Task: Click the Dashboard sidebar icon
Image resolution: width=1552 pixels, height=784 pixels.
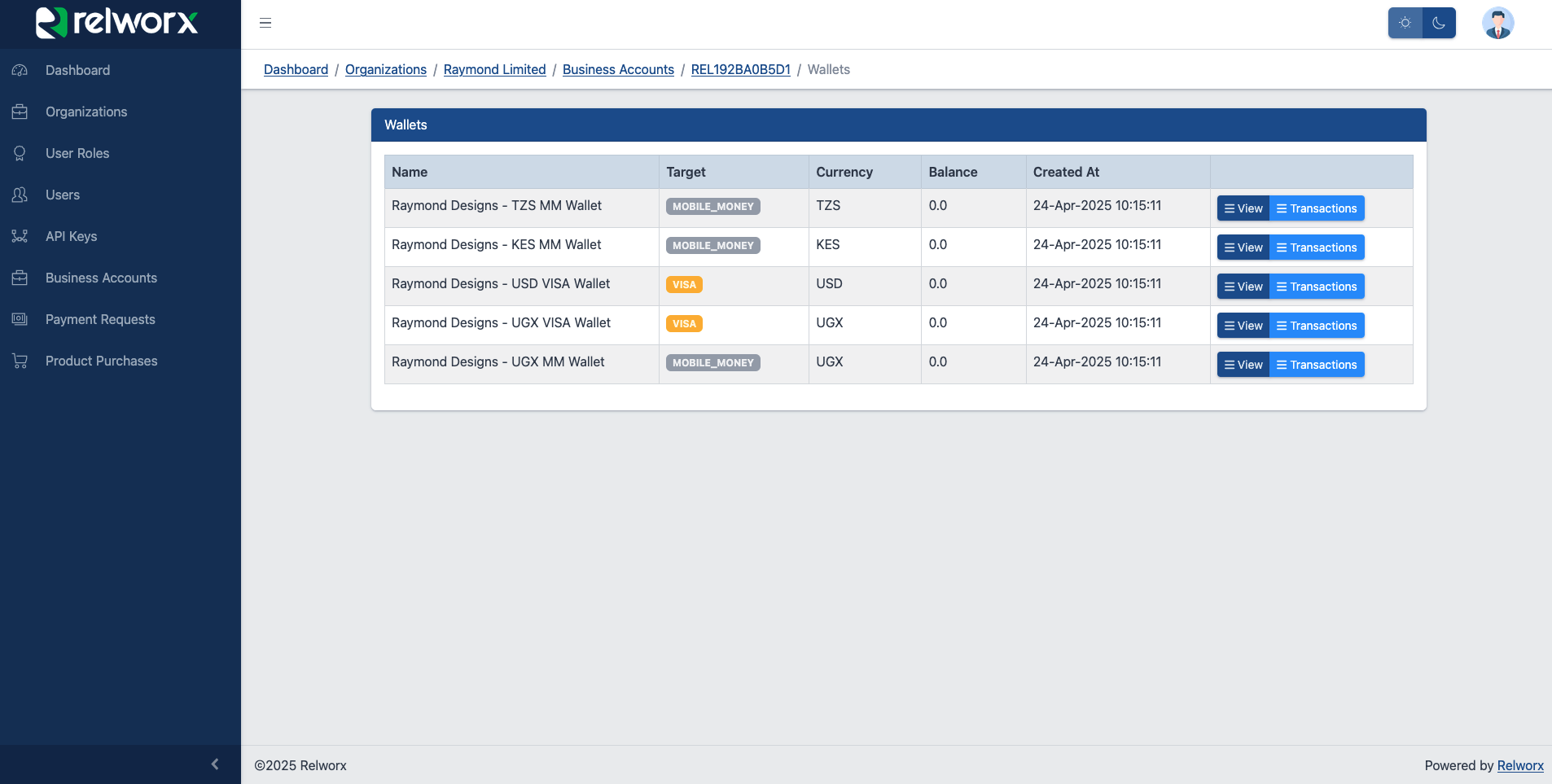Action: [x=20, y=70]
